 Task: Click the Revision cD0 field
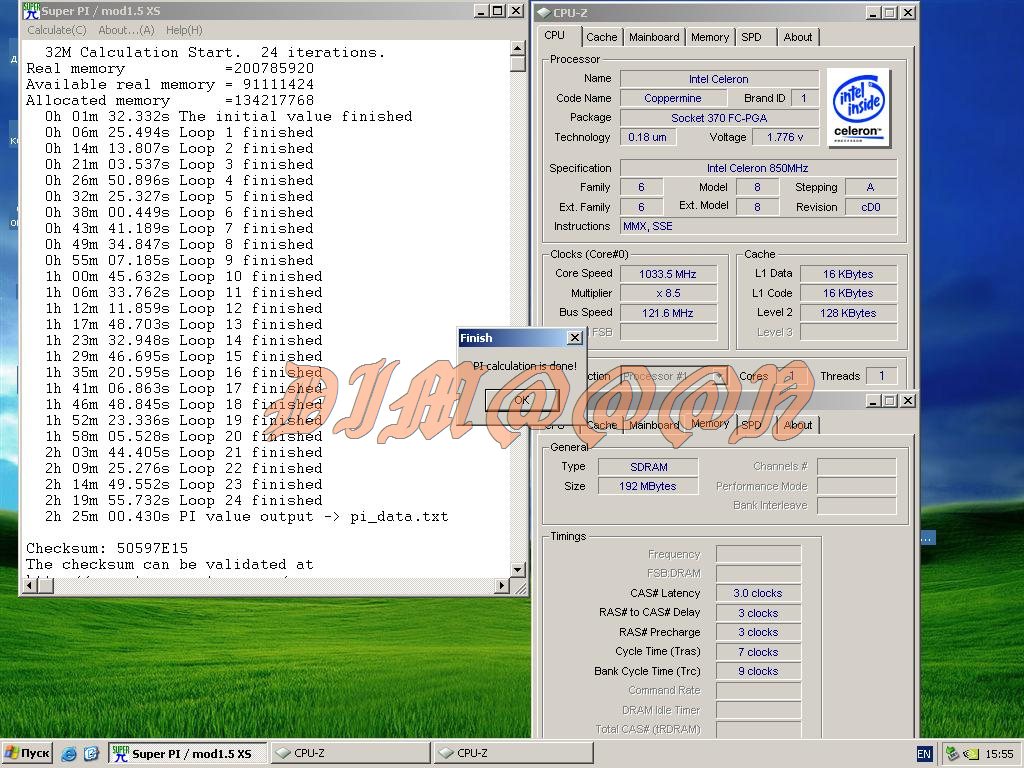871,207
